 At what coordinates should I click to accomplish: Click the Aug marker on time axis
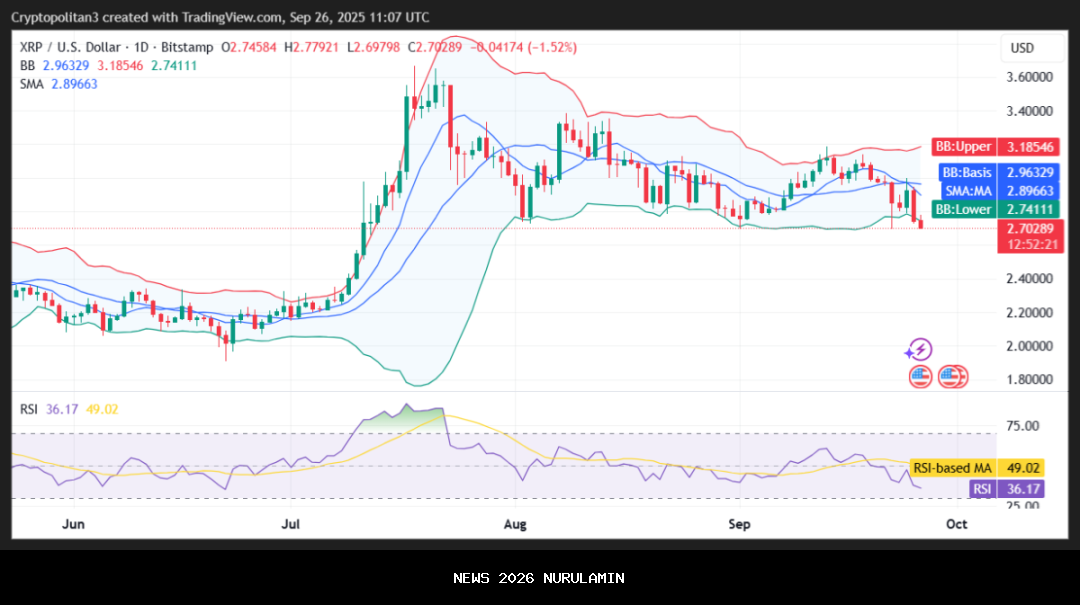click(515, 524)
